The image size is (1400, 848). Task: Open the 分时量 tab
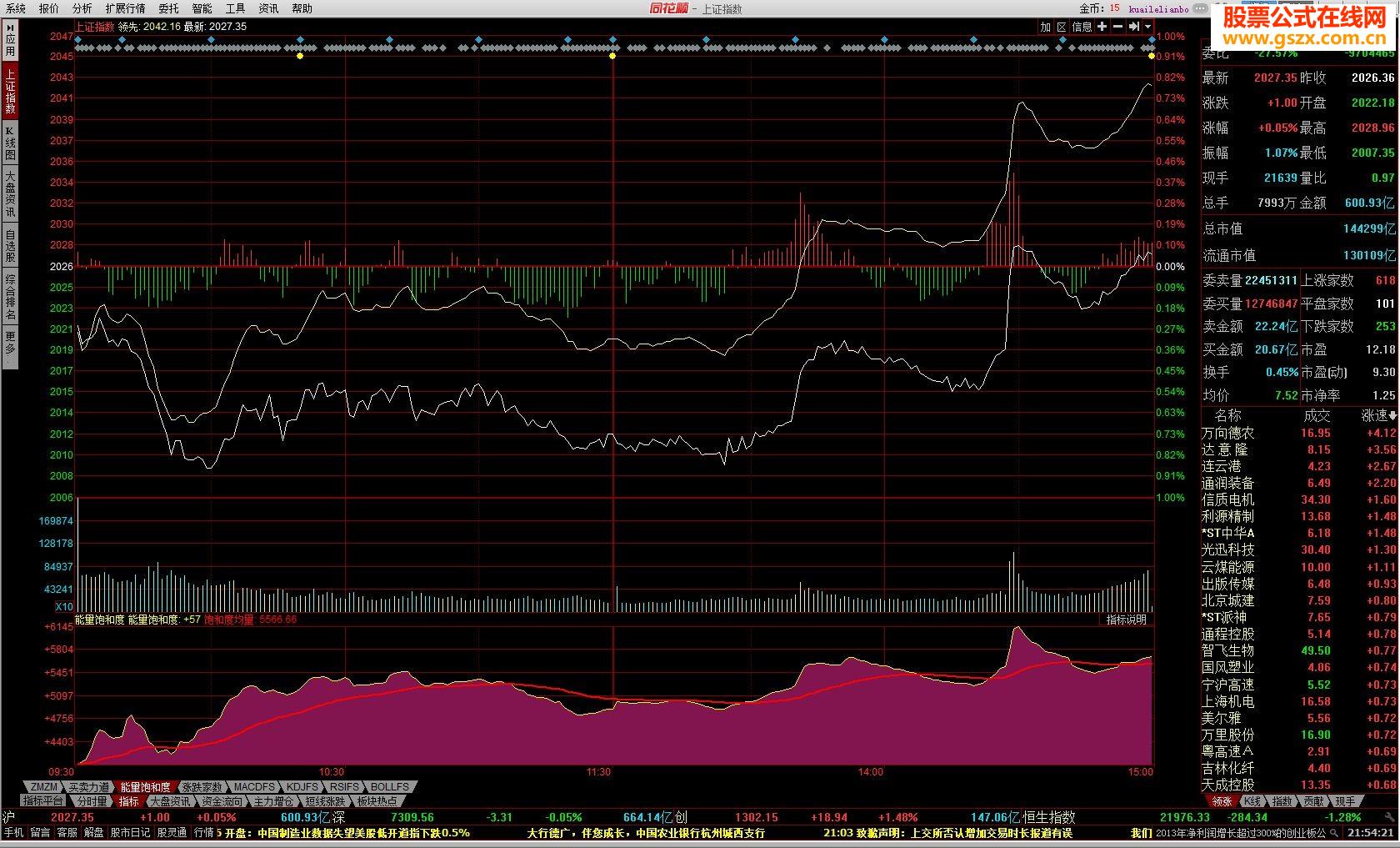(x=92, y=801)
